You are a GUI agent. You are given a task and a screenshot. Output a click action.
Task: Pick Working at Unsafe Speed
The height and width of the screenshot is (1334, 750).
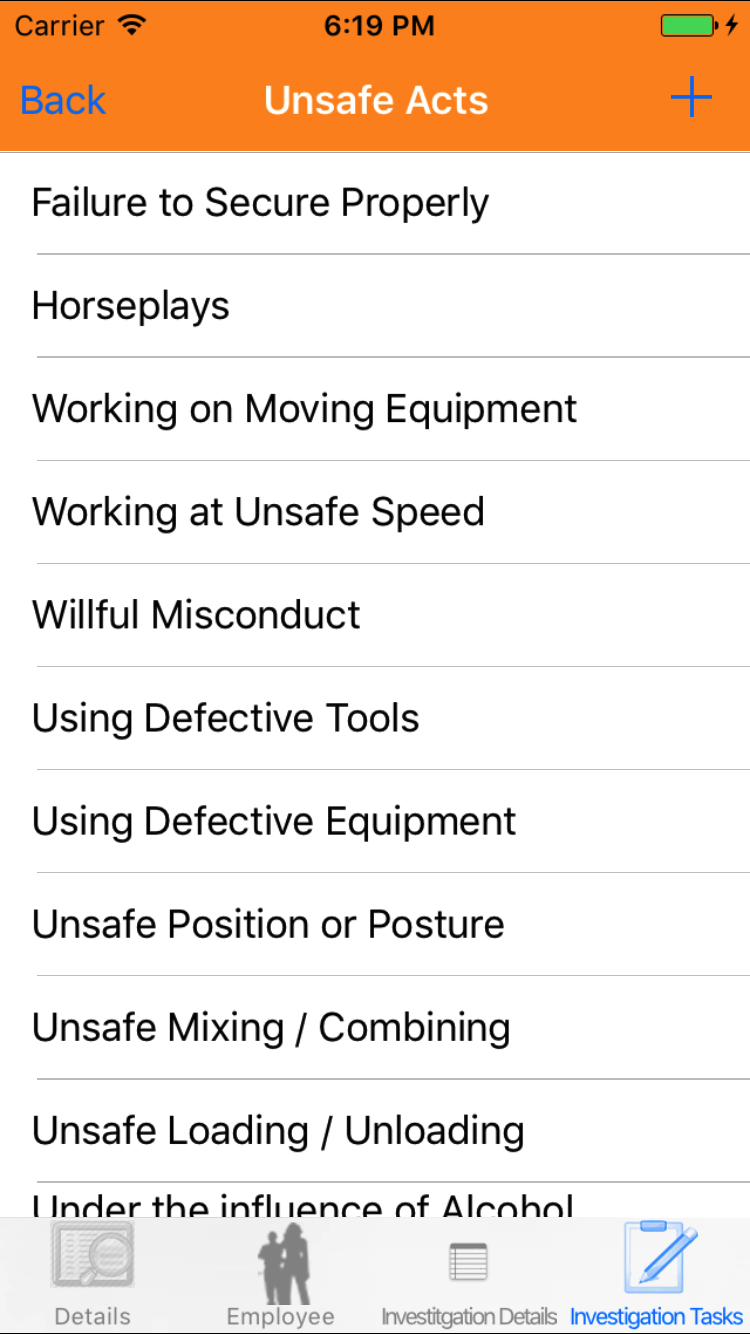click(x=258, y=512)
